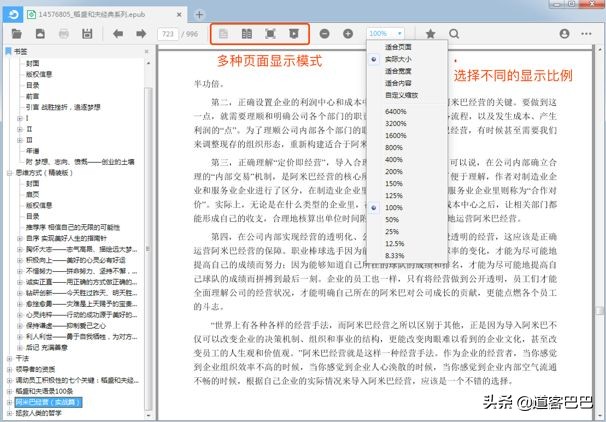The height and width of the screenshot is (422, 606).
Task: Click the bookmark panel scrollbar down arrow
Action: 149,416
